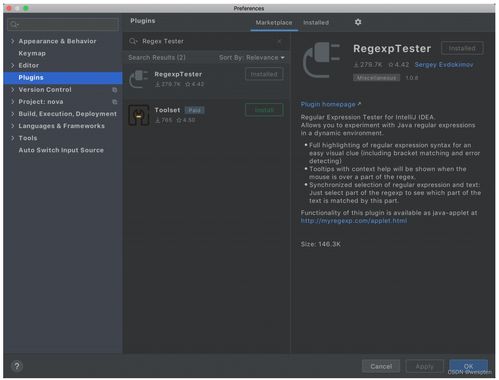Select the Toolset plugin icon in results
This screenshot has width=499, height=380.
139,115
